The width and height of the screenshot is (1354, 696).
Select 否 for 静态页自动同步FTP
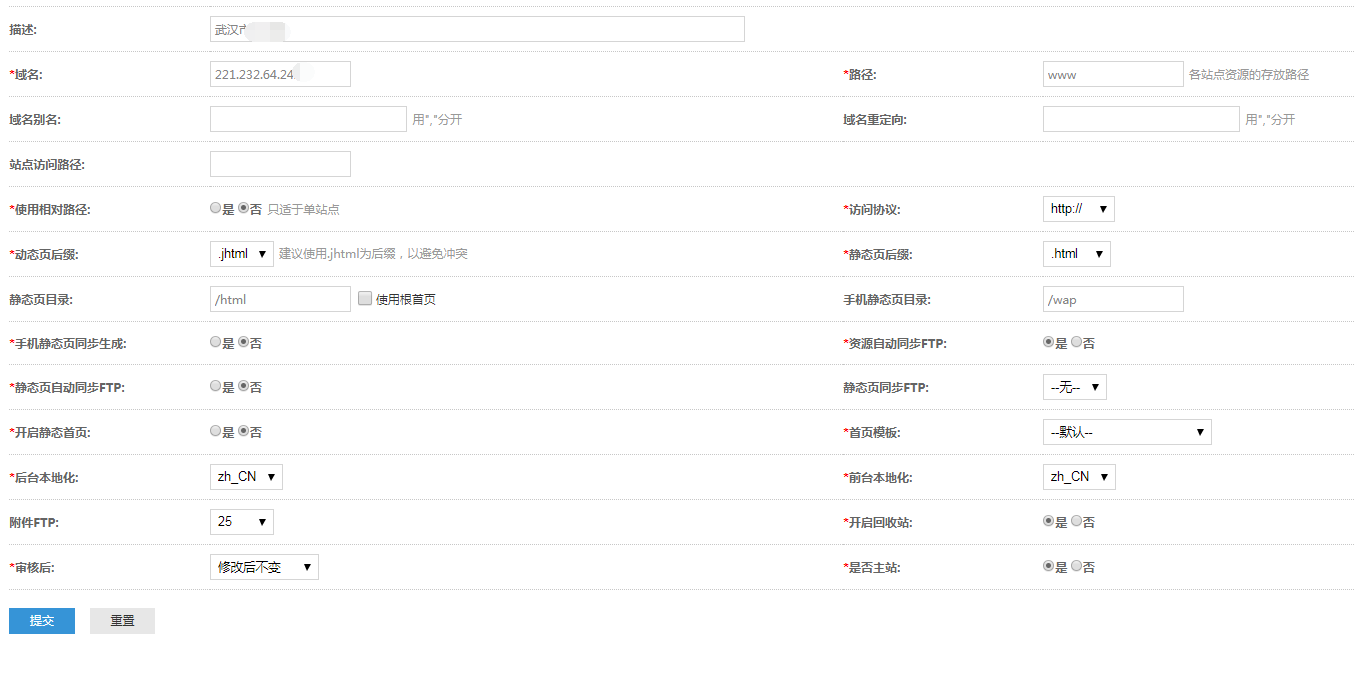tap(243, 386)
